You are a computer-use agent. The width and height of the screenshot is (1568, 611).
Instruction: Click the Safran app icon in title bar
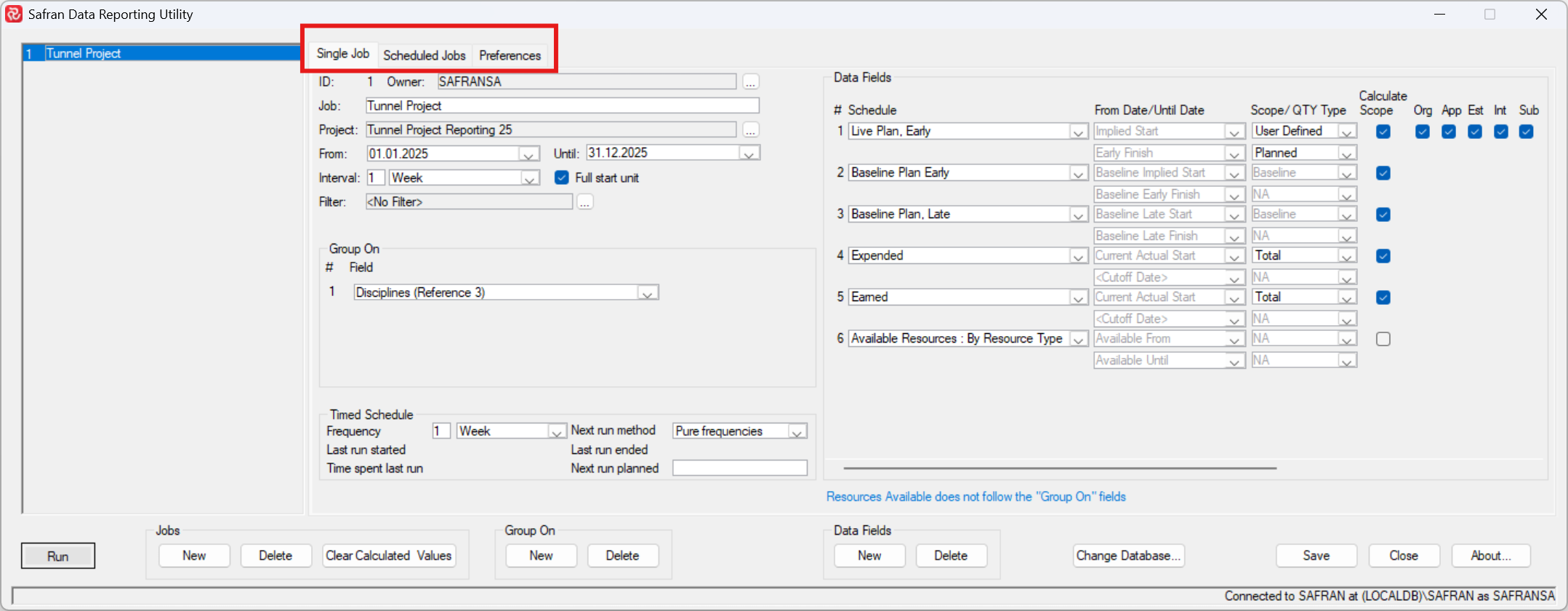13,14
